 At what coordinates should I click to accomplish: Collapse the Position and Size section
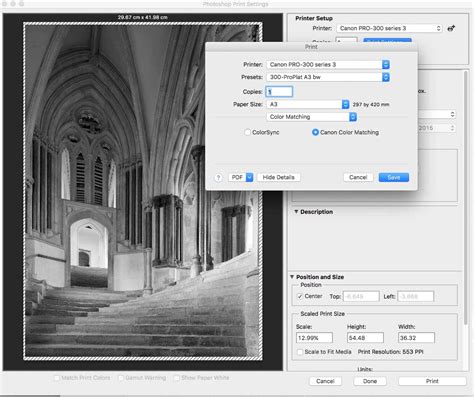coord(292,277)
